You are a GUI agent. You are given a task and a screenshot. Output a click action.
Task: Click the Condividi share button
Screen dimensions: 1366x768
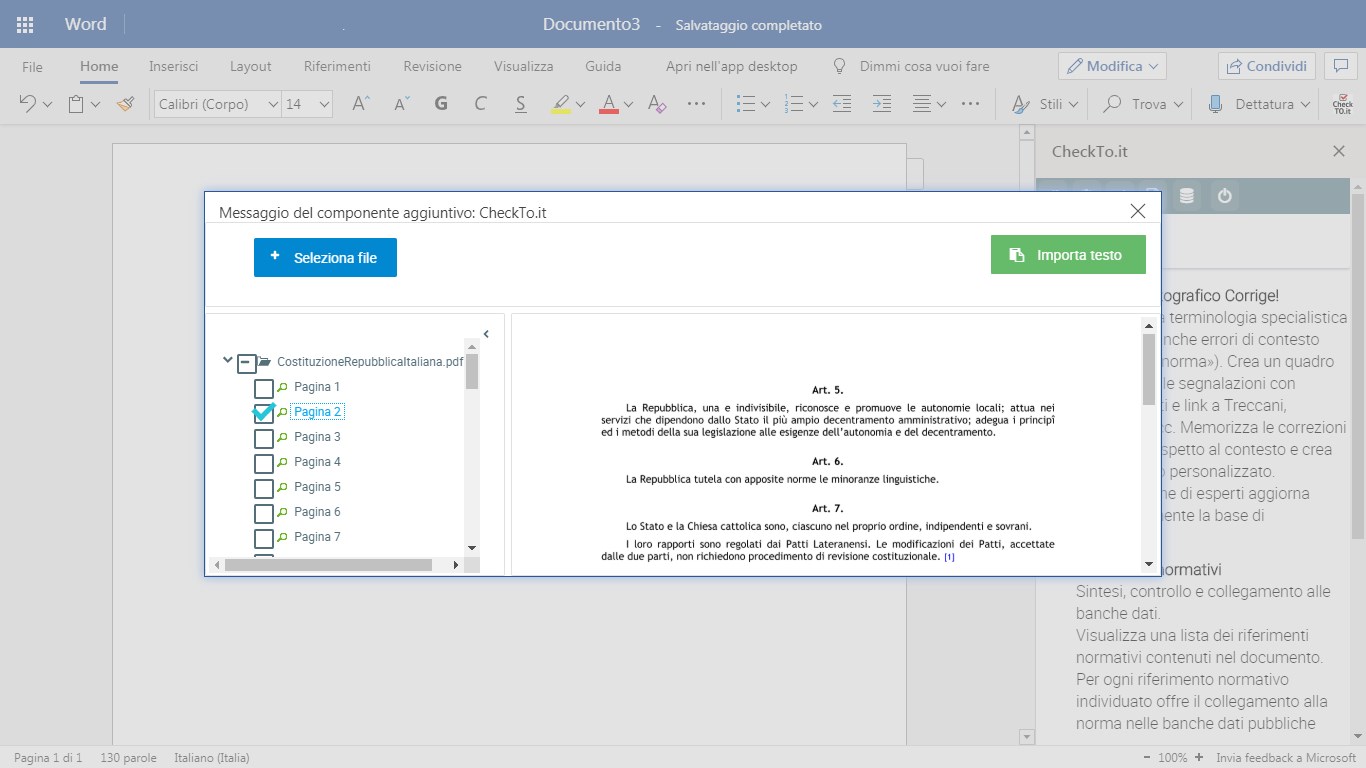coord(1266,66)
